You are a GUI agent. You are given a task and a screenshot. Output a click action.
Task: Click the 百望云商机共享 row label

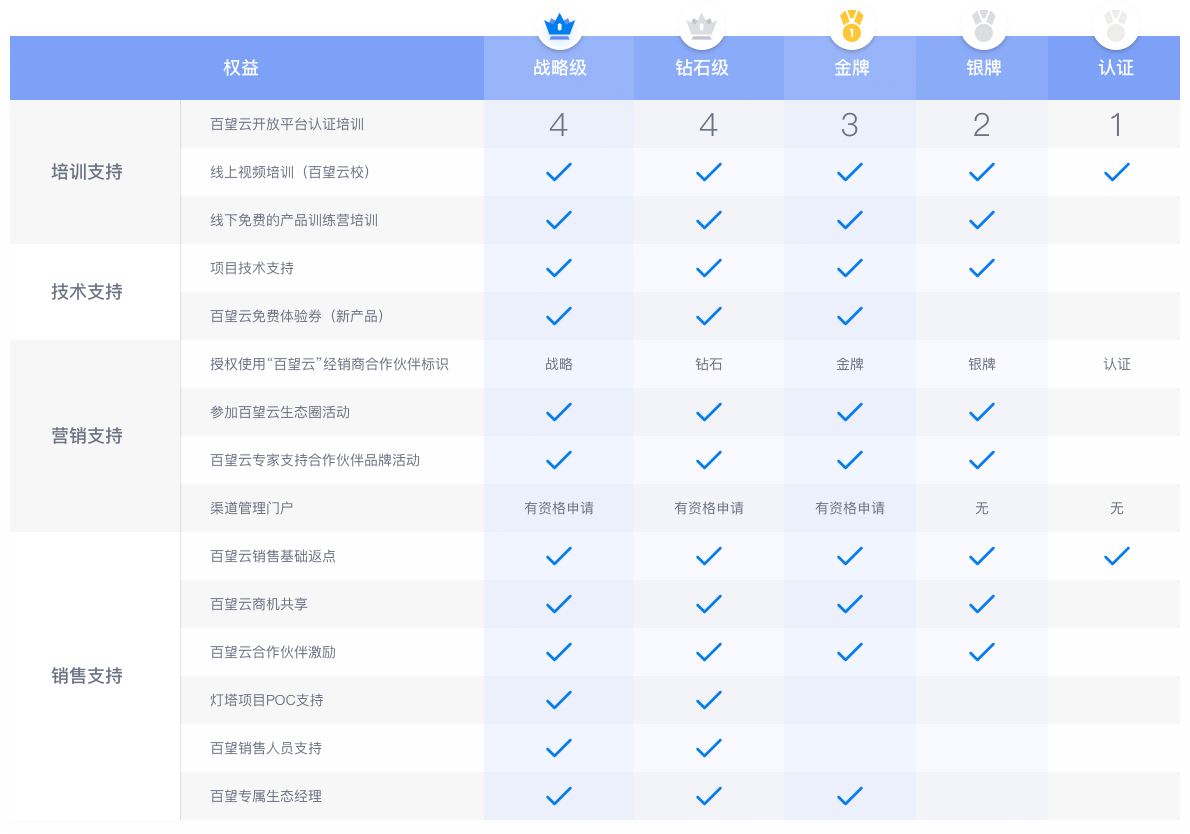click(259, 604)
